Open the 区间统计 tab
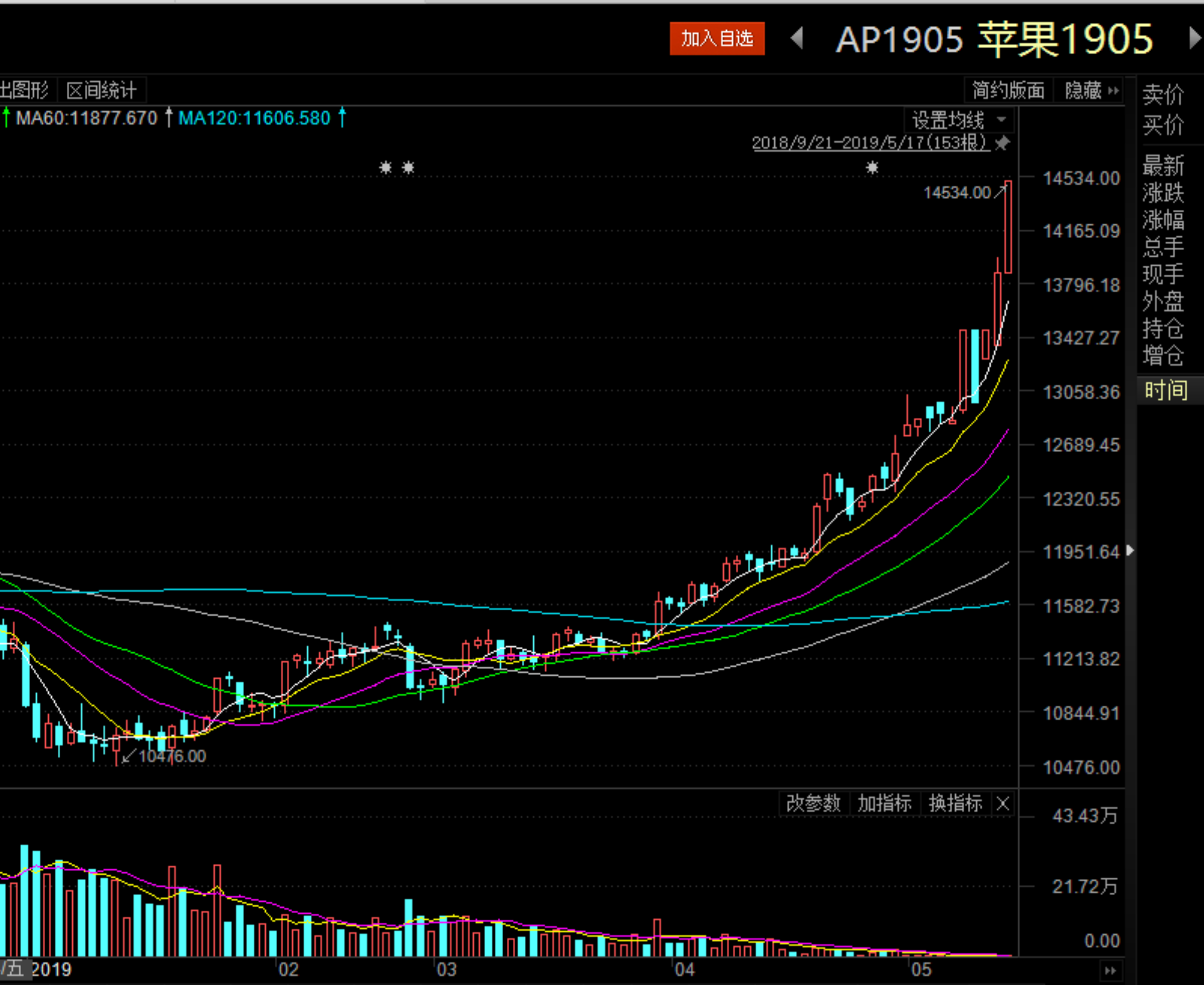The width and height of the screenshot is (1204, 985). [101, 90]
